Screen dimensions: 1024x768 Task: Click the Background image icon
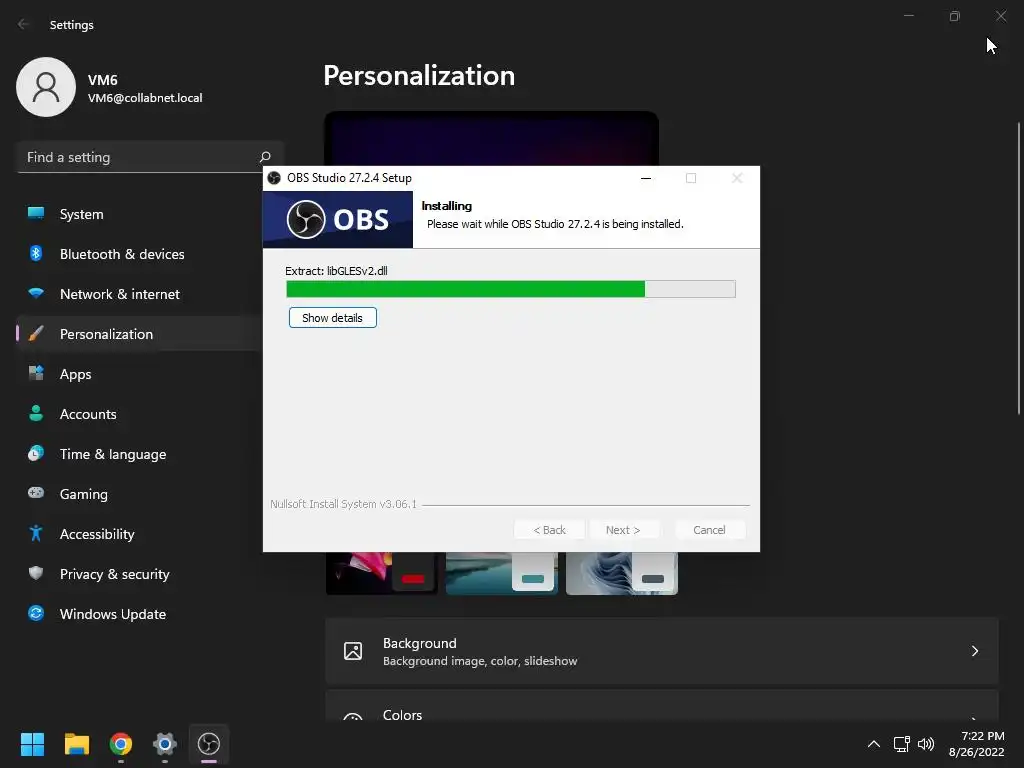[353, 651]
